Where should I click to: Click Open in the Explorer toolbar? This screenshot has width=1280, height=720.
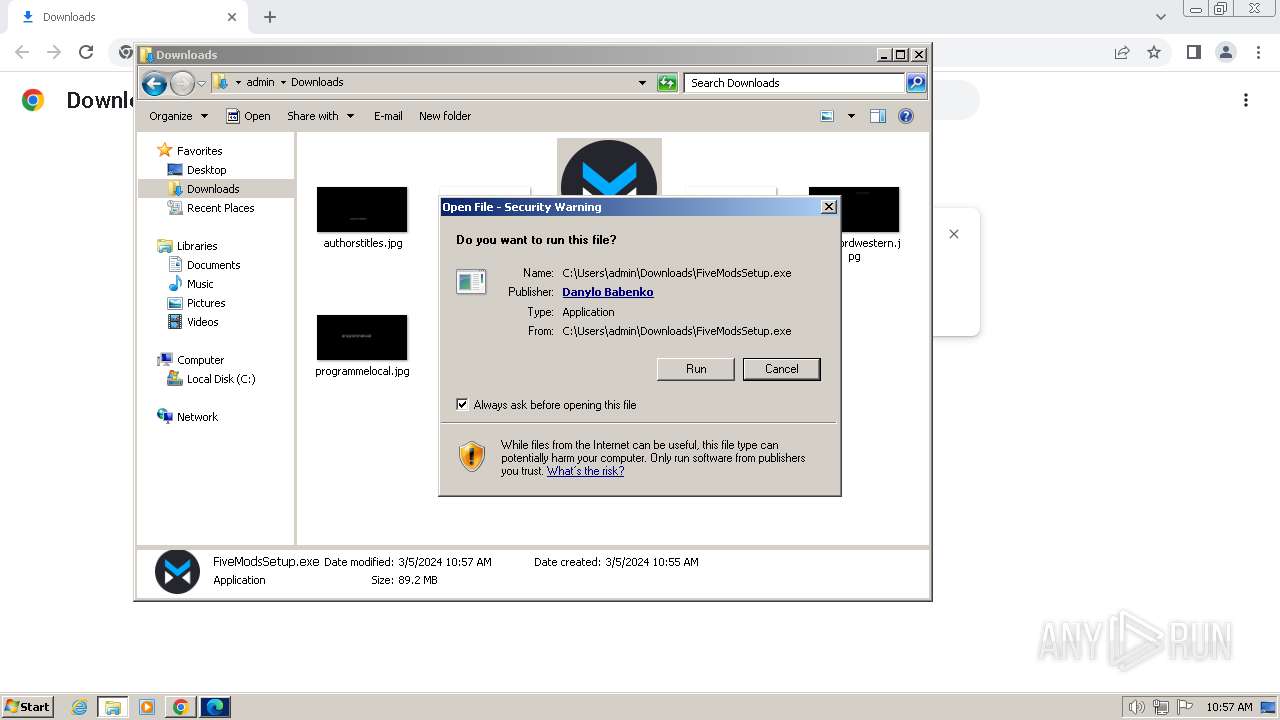(x=248, y=116)
